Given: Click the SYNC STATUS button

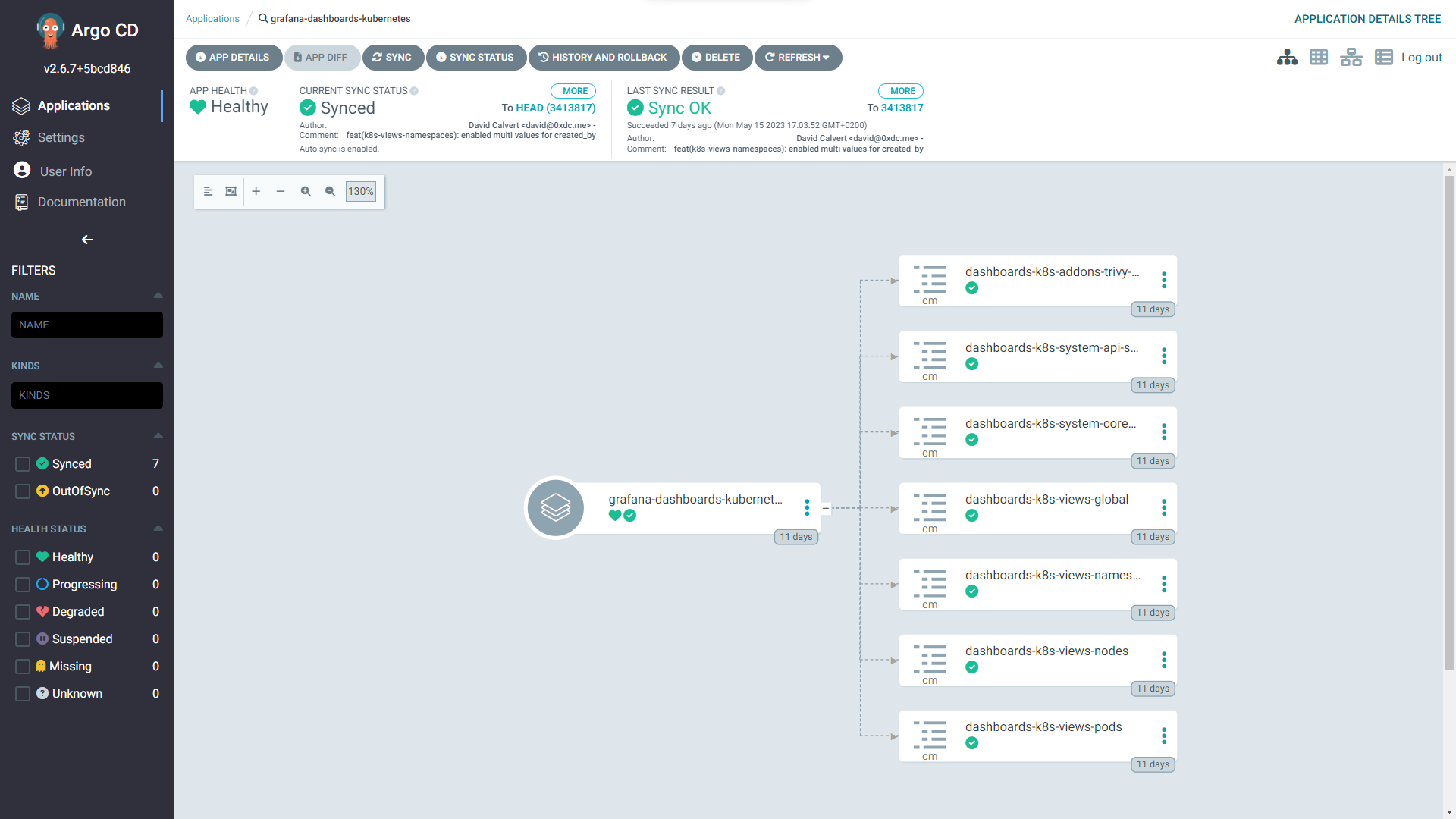Looking at the screenshot, I should tap(476, 58).
